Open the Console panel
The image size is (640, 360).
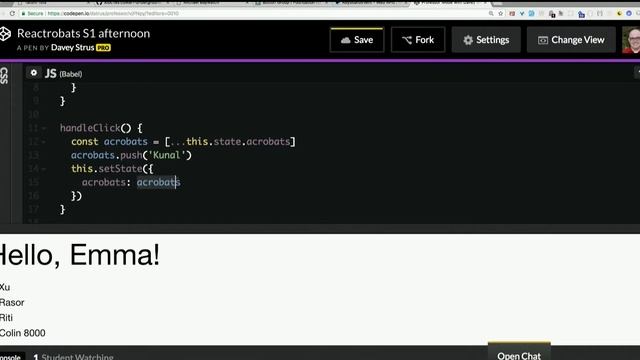point(11,356)
